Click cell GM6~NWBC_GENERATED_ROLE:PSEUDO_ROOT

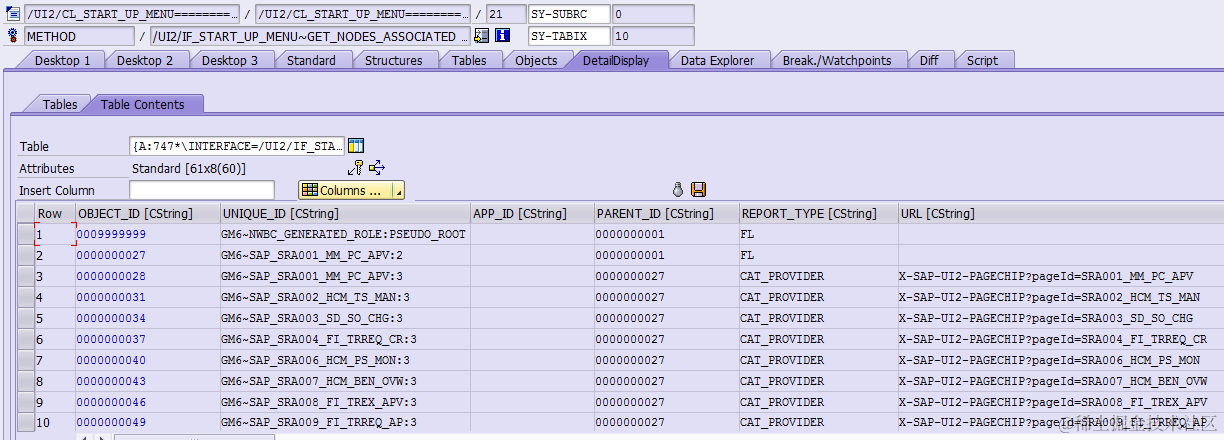point(345,234)
